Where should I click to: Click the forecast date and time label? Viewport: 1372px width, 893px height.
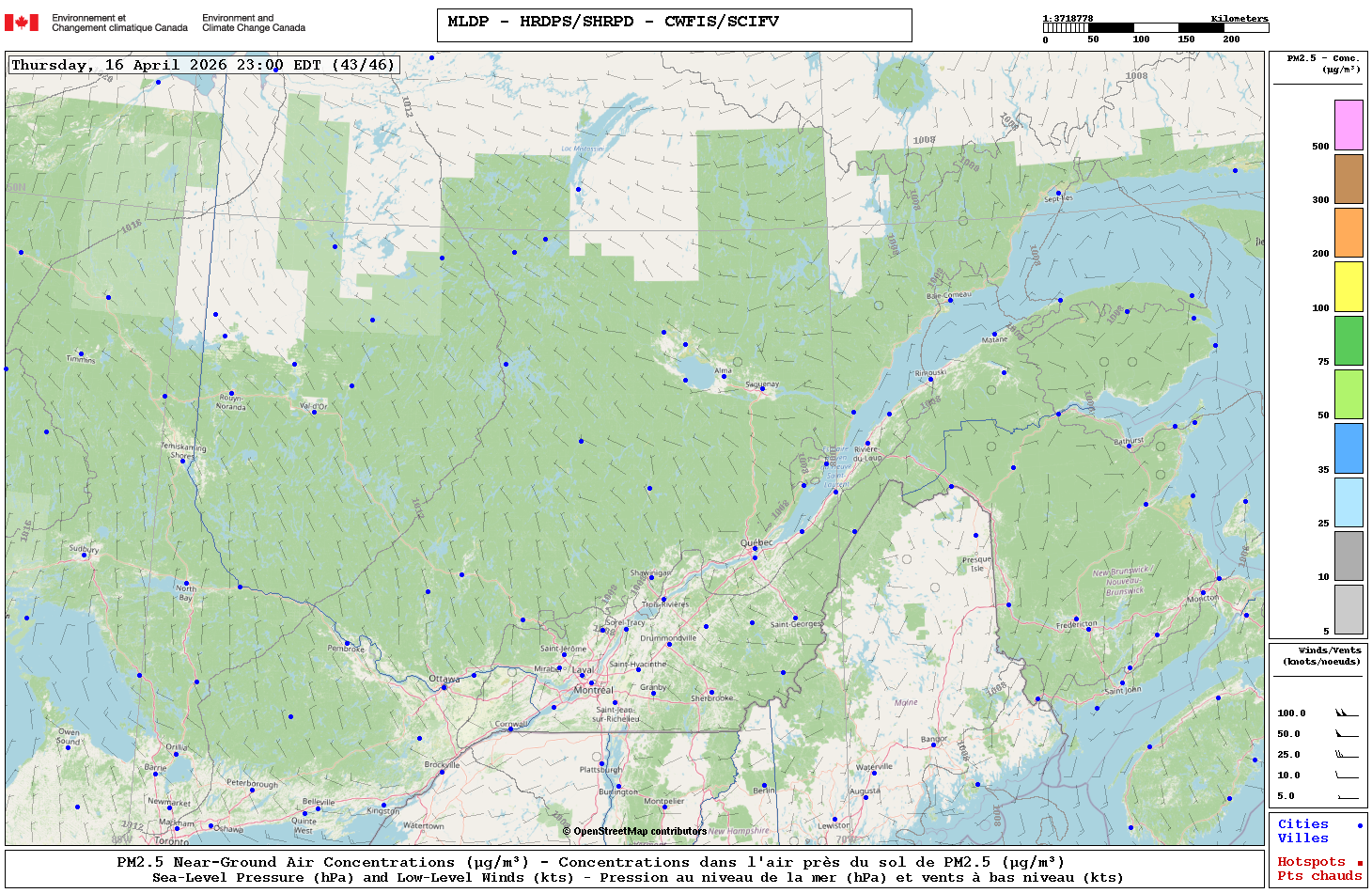(x=203, y=65)
